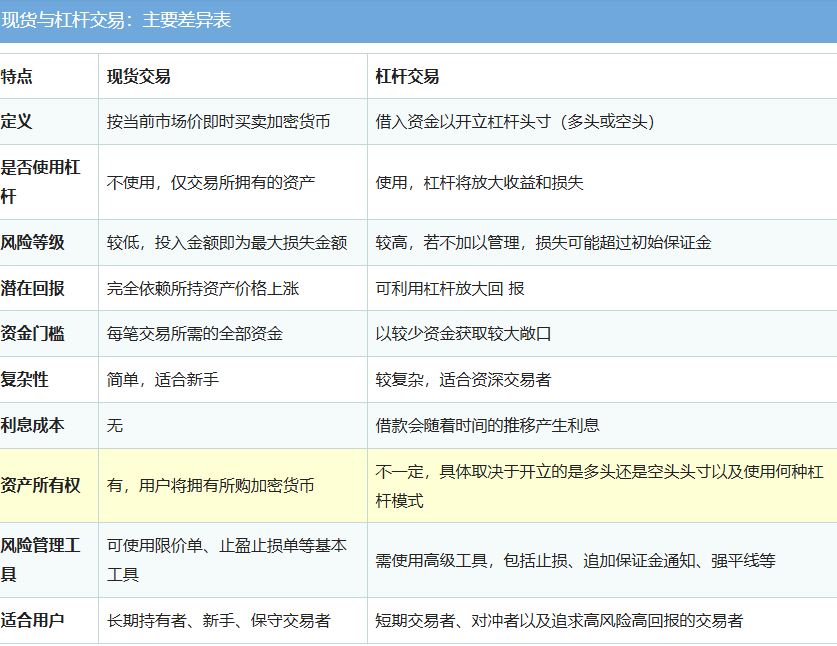Select the cell 借款会随着时间的推移产生利息
The image size is (837, 646).
(487, 425)
